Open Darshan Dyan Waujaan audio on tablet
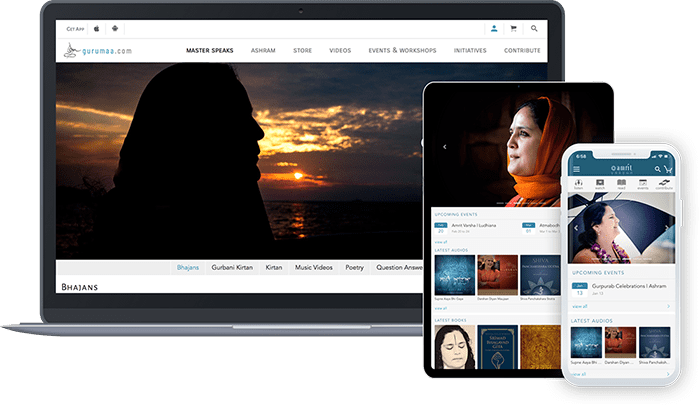The height and width of the screenshot is (405, 700). click(497, 275)
